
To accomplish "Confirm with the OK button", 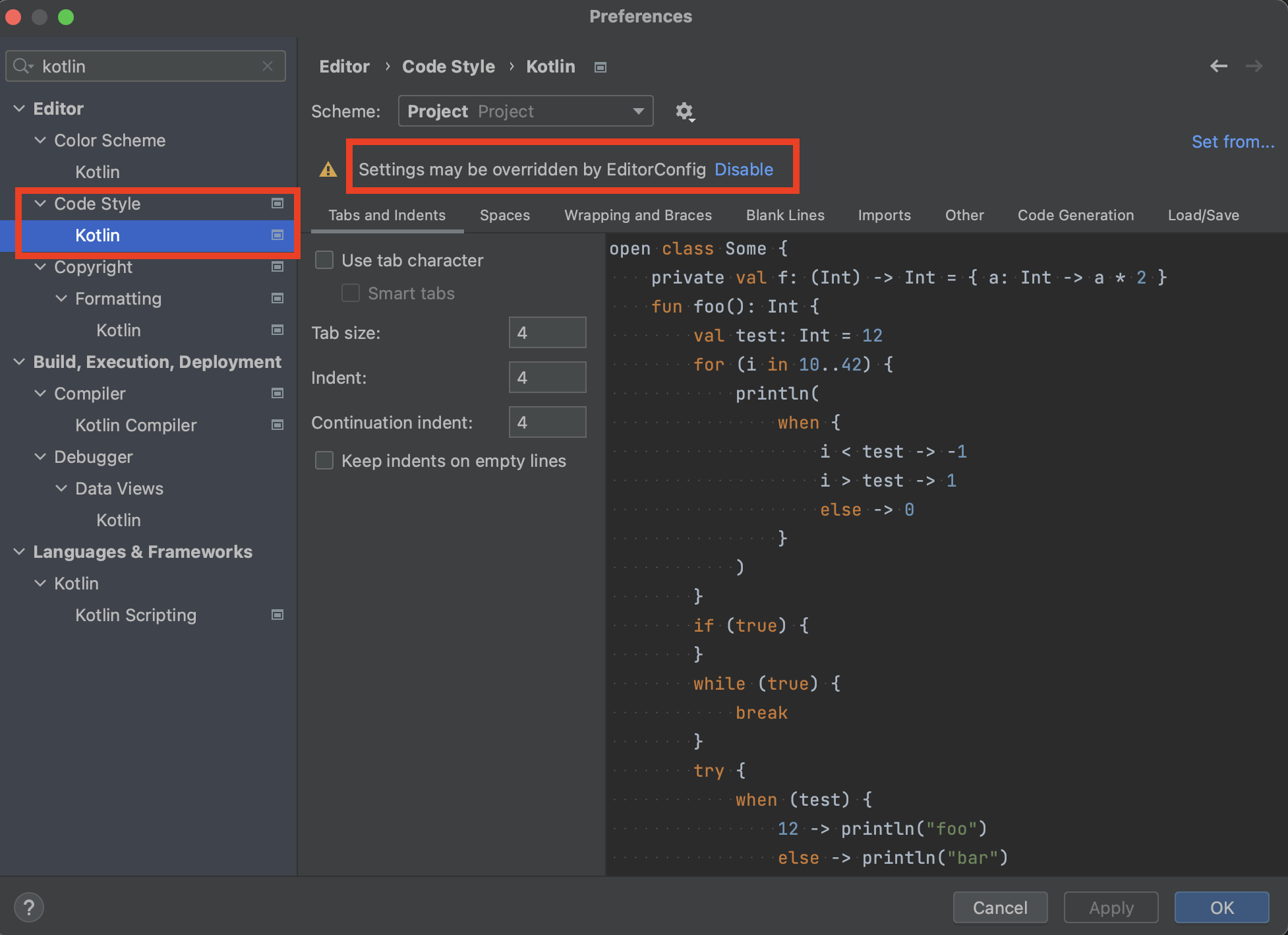I will (x=1221, y=907).
